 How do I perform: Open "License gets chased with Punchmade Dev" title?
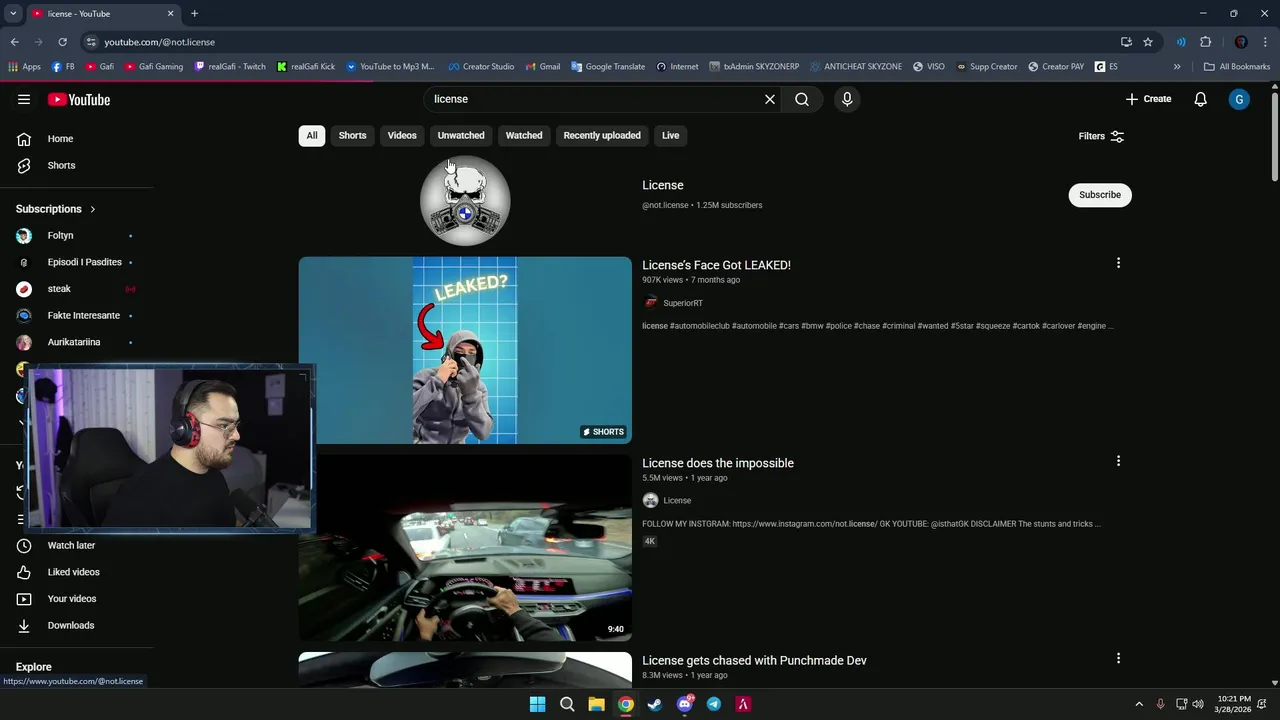pyautogui.click(x=754, y=660)
